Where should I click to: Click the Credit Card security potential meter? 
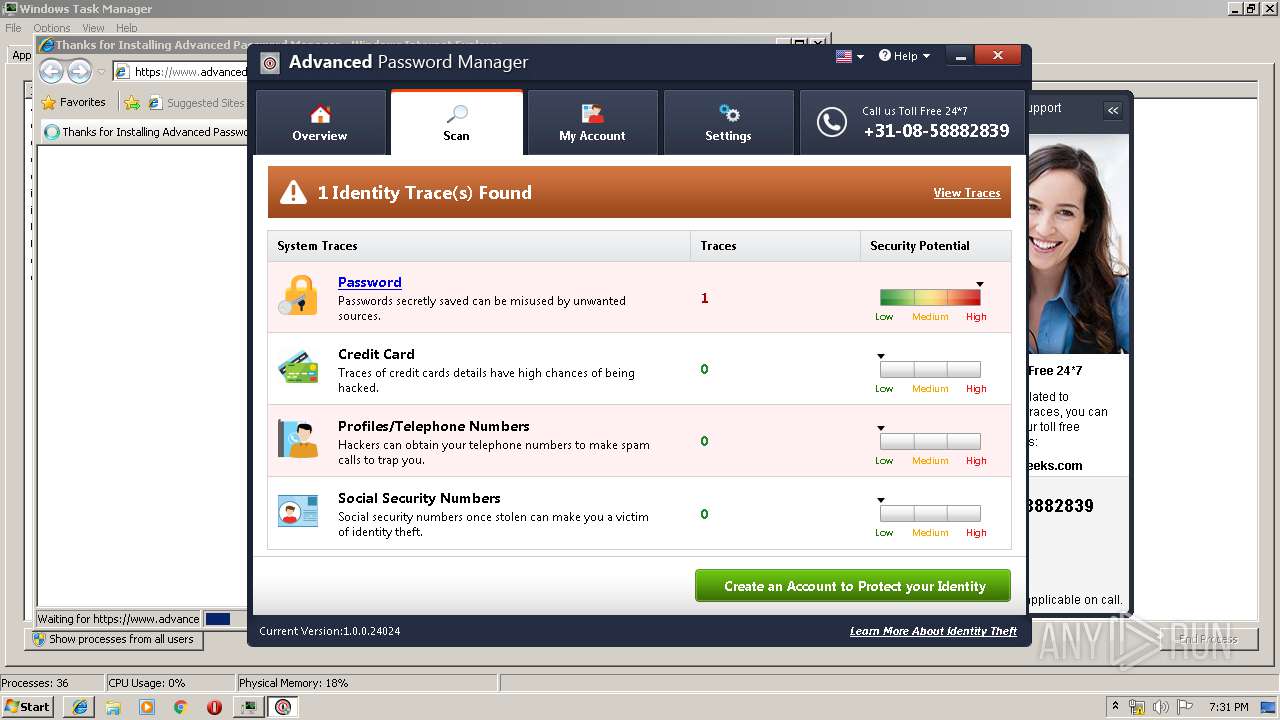click(x=930, y=369)
